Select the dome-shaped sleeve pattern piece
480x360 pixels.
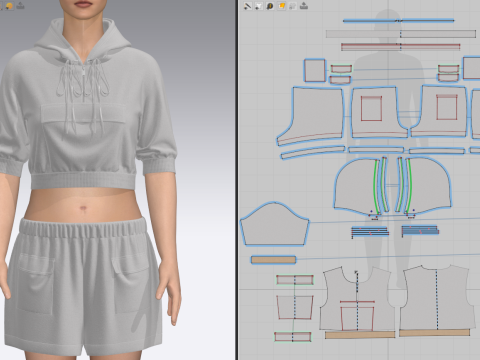[x=275, y=224]
